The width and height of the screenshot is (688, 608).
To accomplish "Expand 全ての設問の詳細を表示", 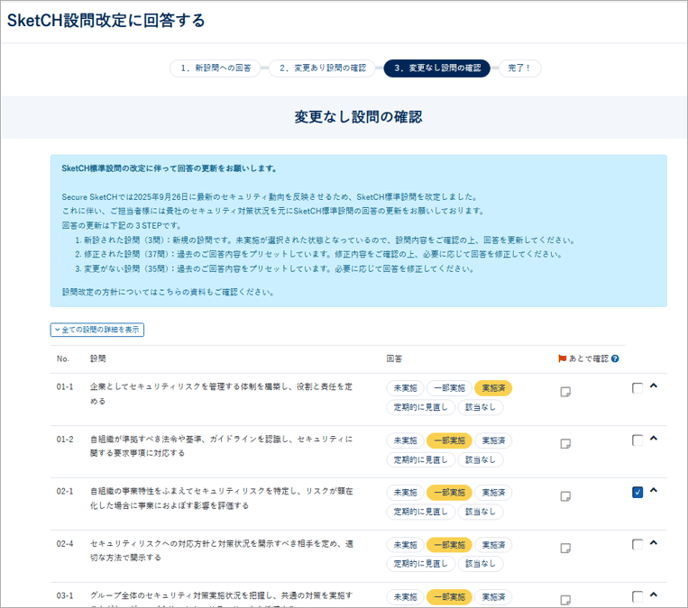I will [x=97, y=330].
